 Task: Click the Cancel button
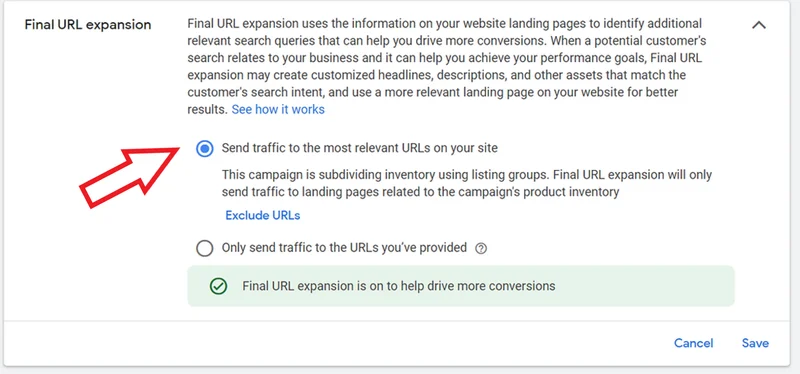(x=693, y=343)
